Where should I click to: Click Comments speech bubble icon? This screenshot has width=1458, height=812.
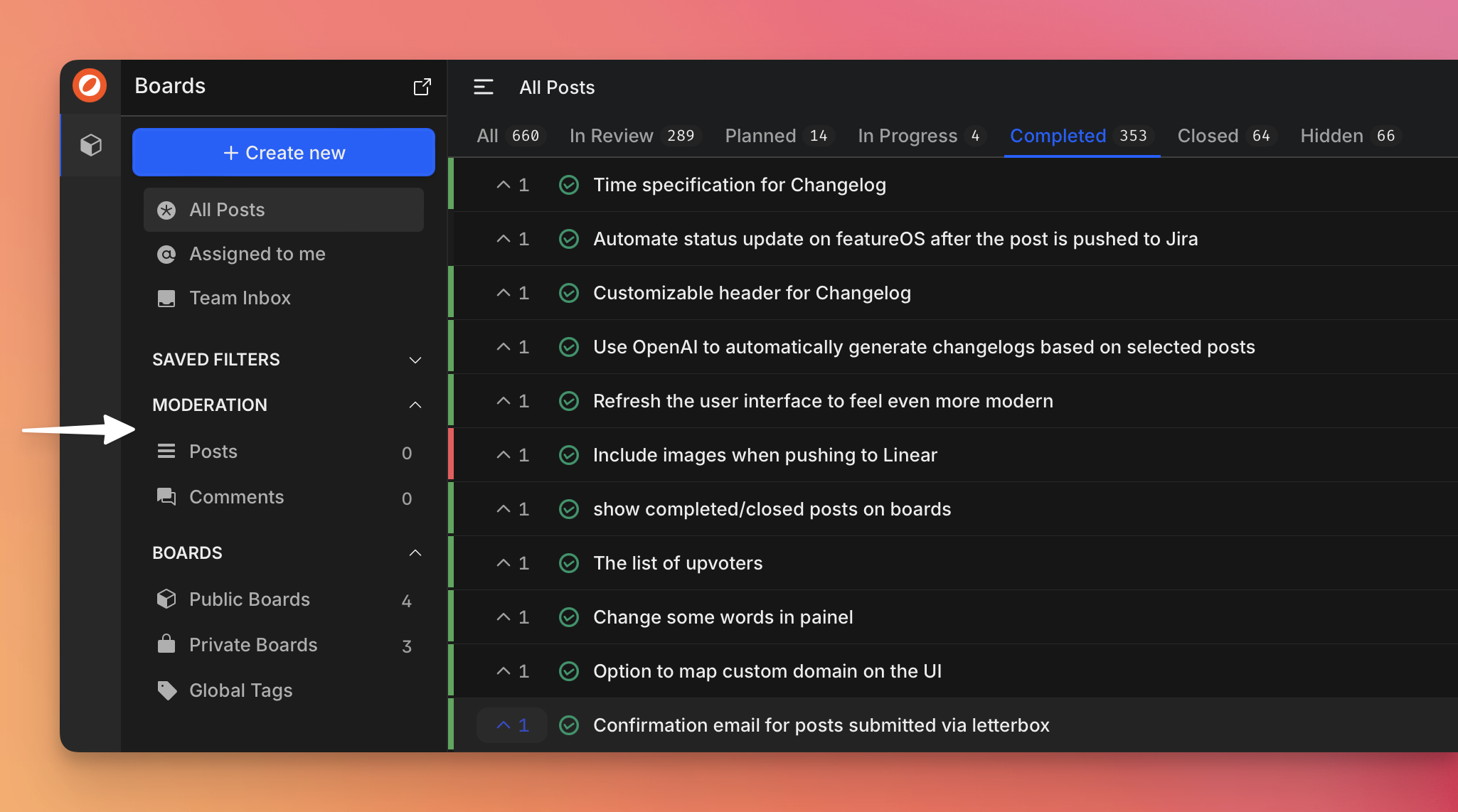pos(166,496)
